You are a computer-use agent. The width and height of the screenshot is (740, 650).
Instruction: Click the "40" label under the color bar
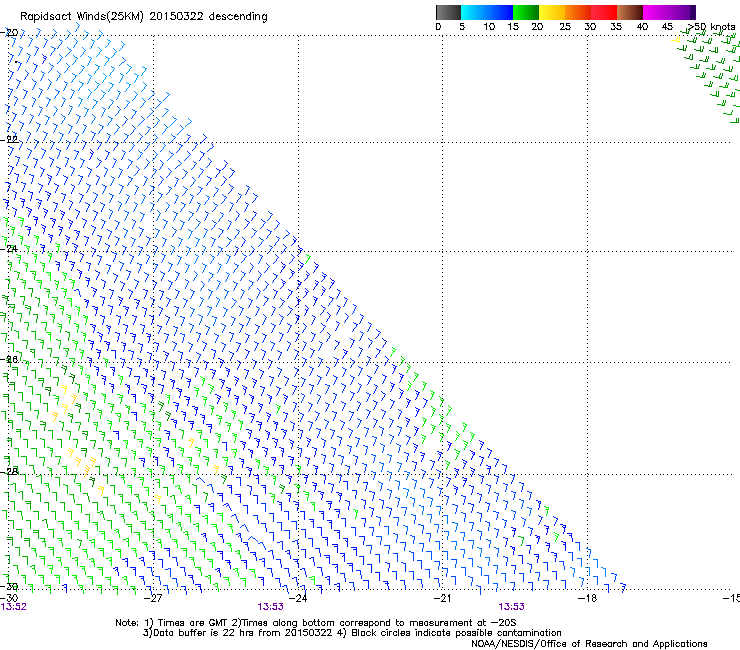point(642,27)
